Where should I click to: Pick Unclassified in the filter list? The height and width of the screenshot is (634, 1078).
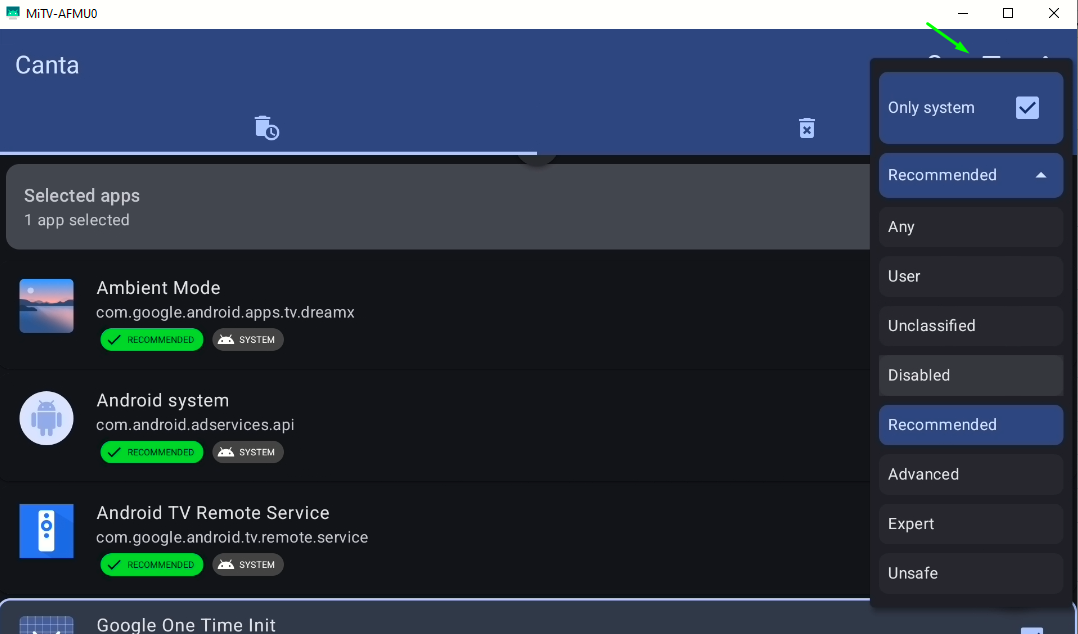coord(971,326)
